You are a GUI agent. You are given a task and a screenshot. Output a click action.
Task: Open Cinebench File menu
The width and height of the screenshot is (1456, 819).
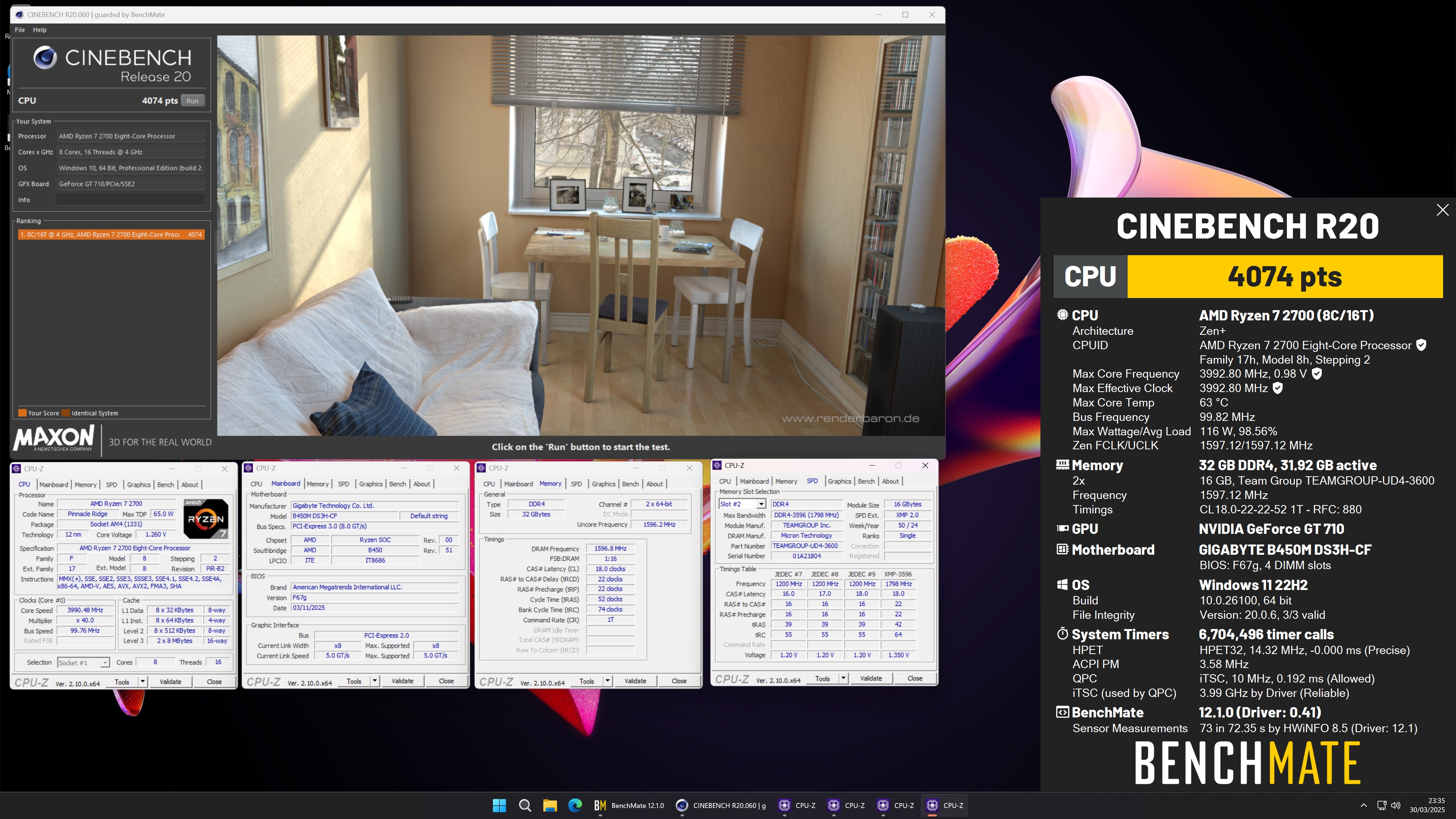[20, 30]
